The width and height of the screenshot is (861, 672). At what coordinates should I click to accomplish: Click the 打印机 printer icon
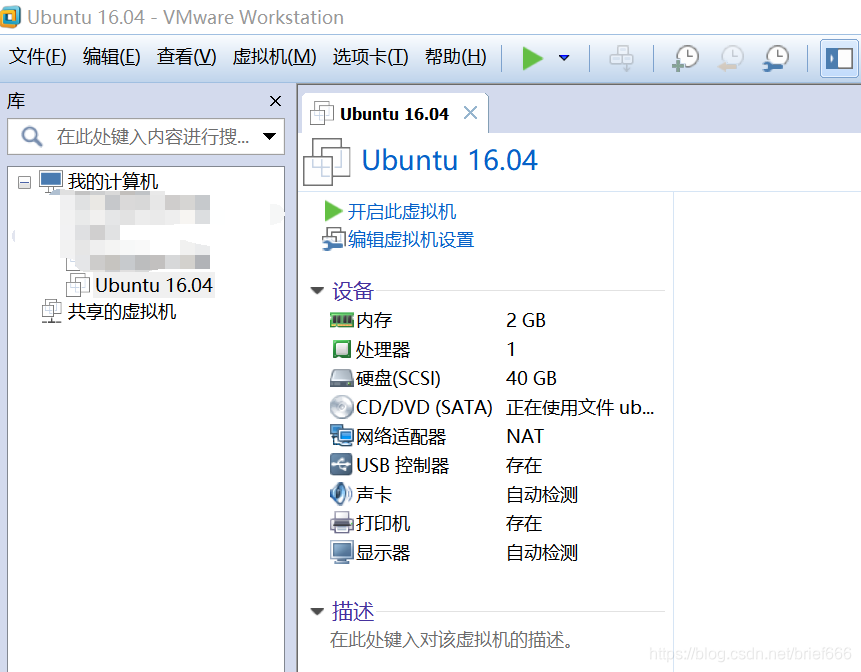click(x=342, y=523)
